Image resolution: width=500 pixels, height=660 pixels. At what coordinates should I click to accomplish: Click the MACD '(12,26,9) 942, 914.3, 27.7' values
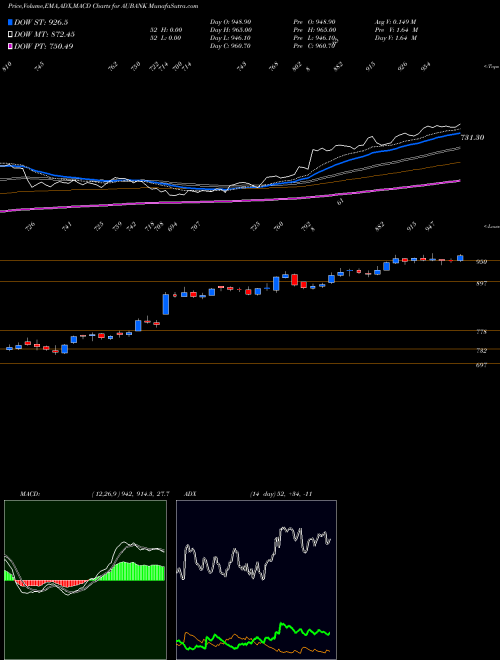130,494
